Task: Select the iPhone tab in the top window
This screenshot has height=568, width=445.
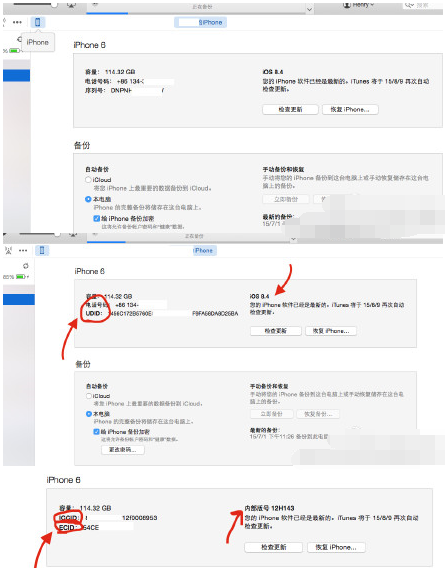Action: (201, 22)
